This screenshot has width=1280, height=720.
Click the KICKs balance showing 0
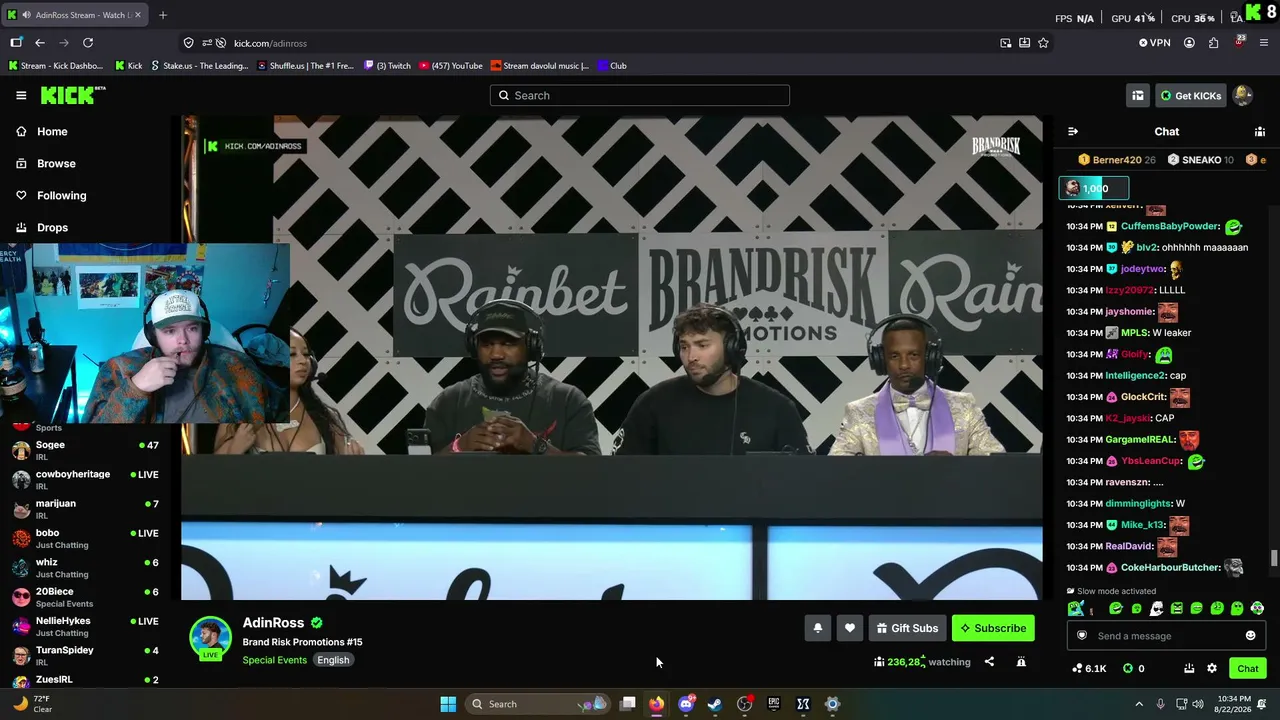click(1133, 668)
